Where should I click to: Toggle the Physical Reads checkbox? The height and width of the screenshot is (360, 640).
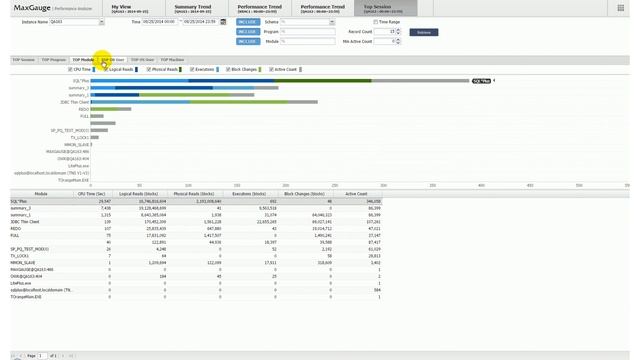coord(149,69)
